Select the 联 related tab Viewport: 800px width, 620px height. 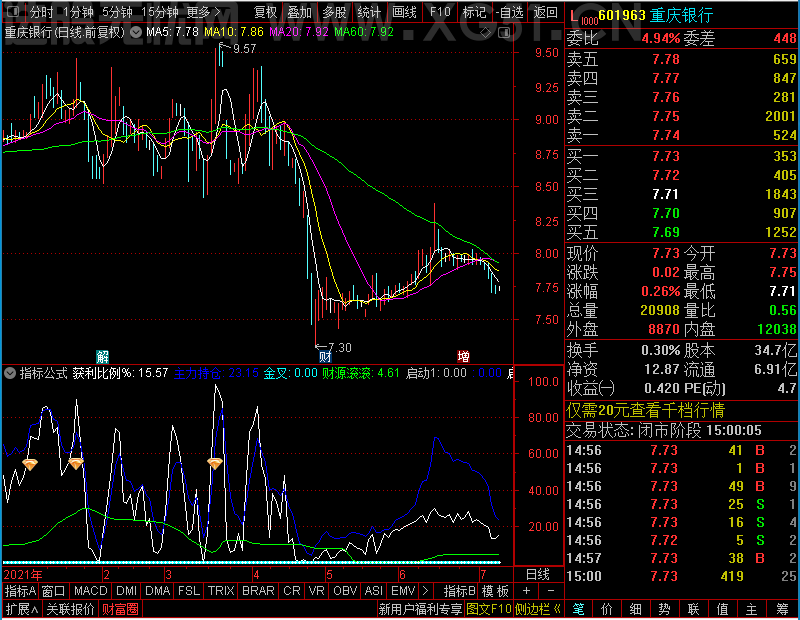tap(693, 609)
